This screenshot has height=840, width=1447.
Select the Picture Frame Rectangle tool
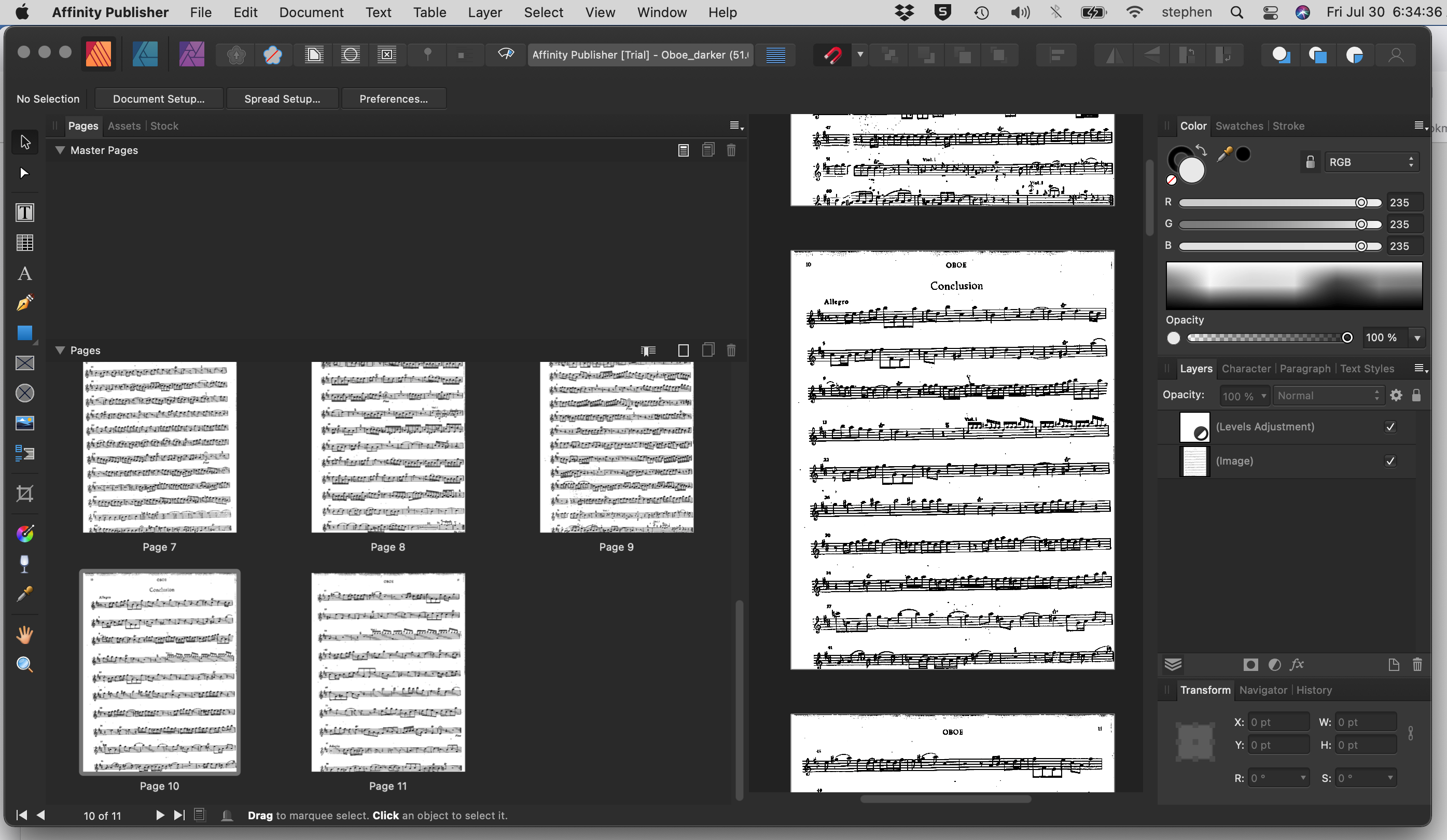25,363
